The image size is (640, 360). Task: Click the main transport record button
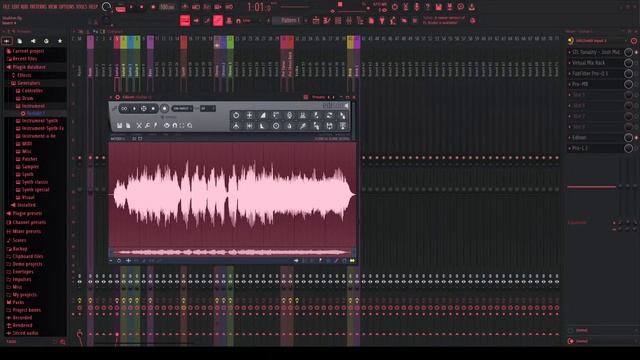pyautogui.click(x=153, y=7)
